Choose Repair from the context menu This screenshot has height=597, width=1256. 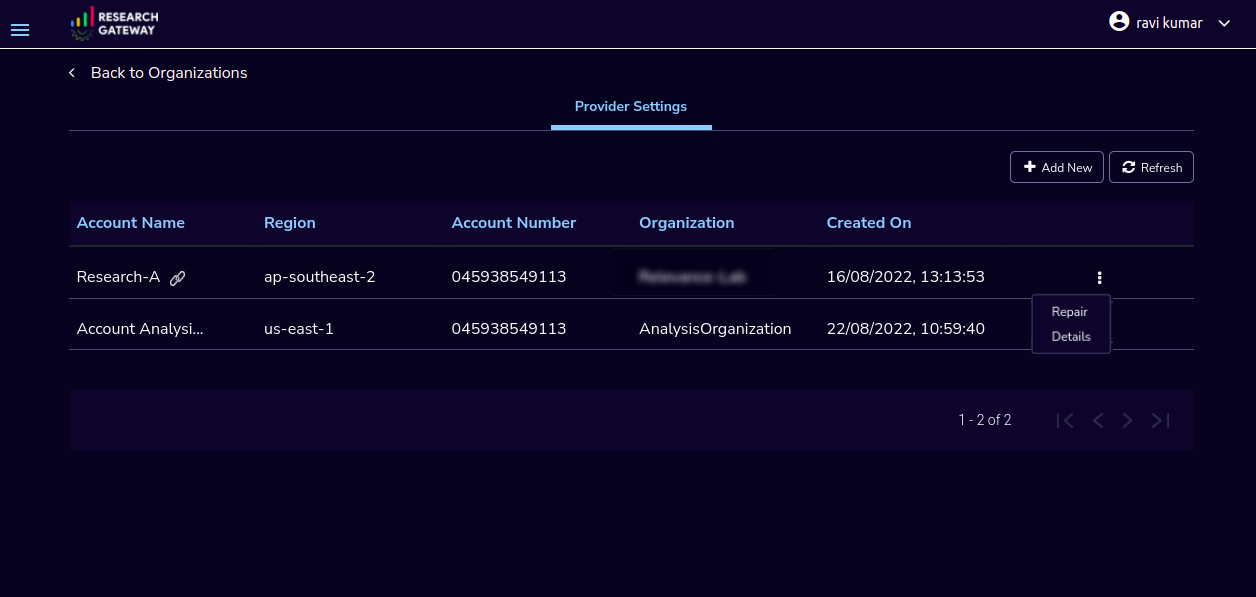[1069, 312]
